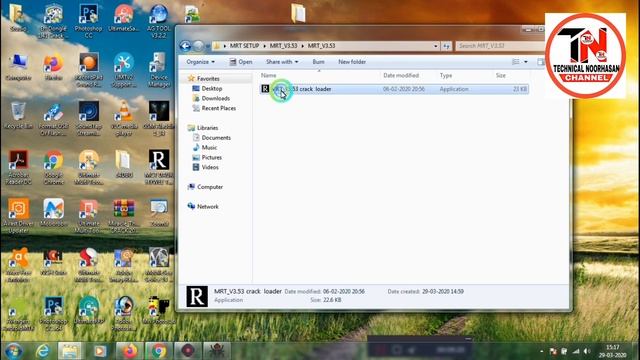Image resolution: width=640 pixels, height=360 pixels.
Task: Select middle MRT_V3.53 breadcrumb segment
Action: [283, 46]
